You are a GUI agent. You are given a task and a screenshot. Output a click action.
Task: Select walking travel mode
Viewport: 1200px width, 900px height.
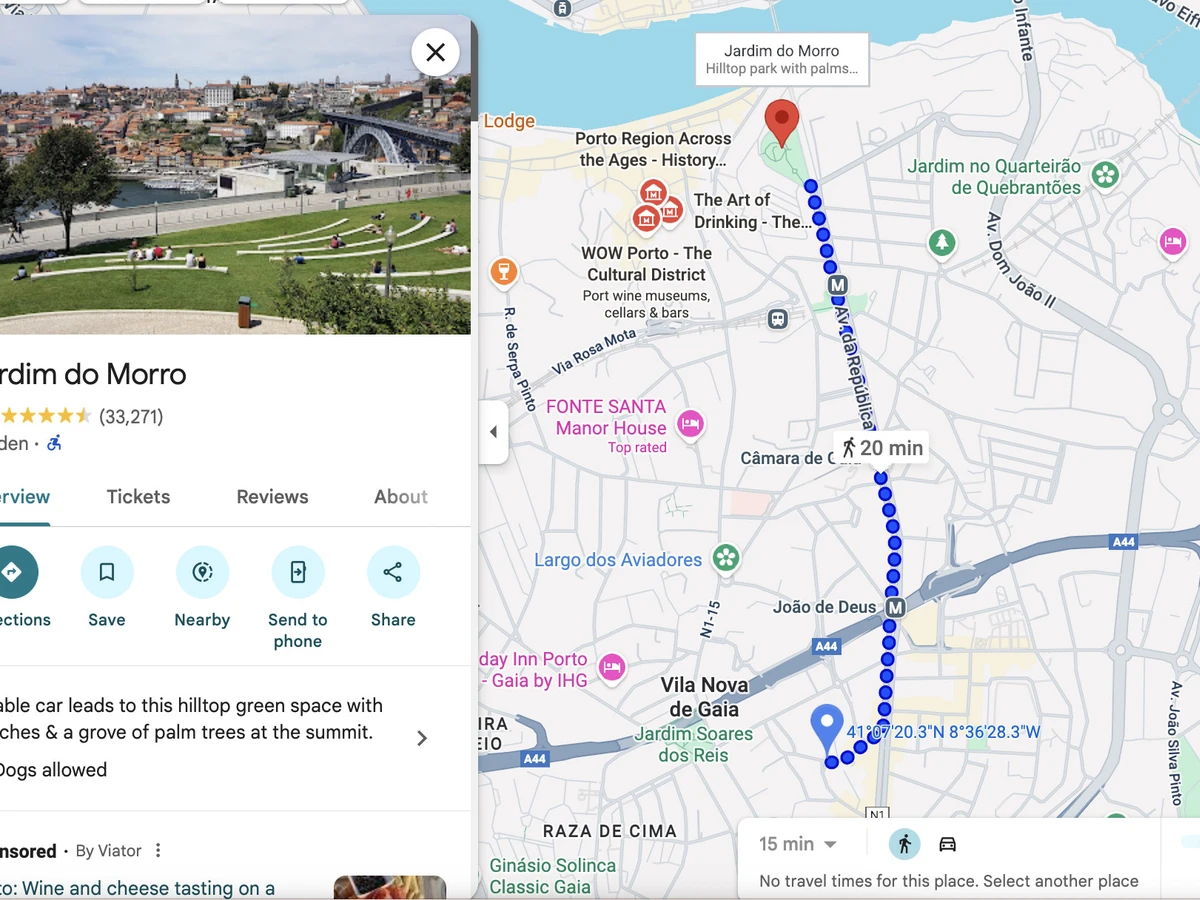pos(905,844)
